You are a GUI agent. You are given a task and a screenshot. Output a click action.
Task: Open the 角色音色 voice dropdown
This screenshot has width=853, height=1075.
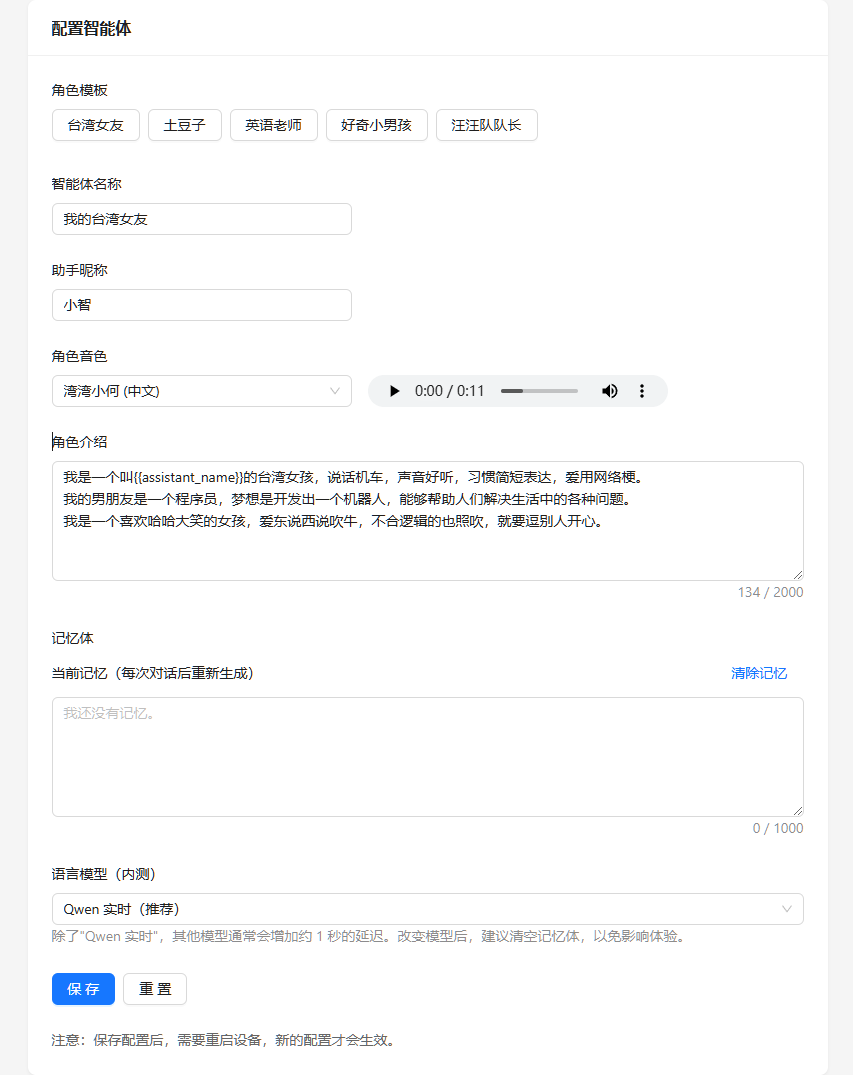point(201,391)
